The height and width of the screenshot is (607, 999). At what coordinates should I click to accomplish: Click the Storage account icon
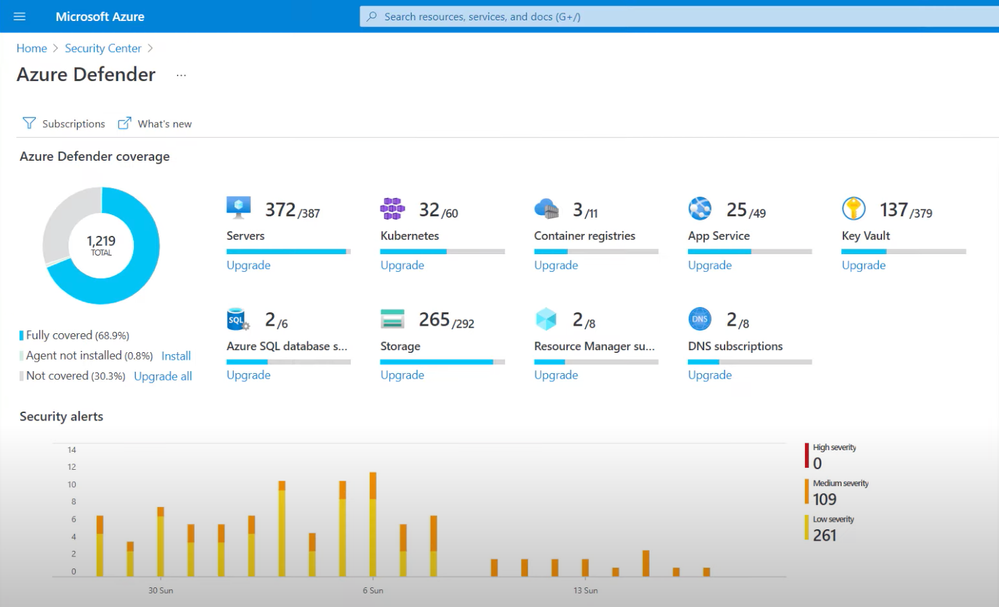tap(392, 318)
